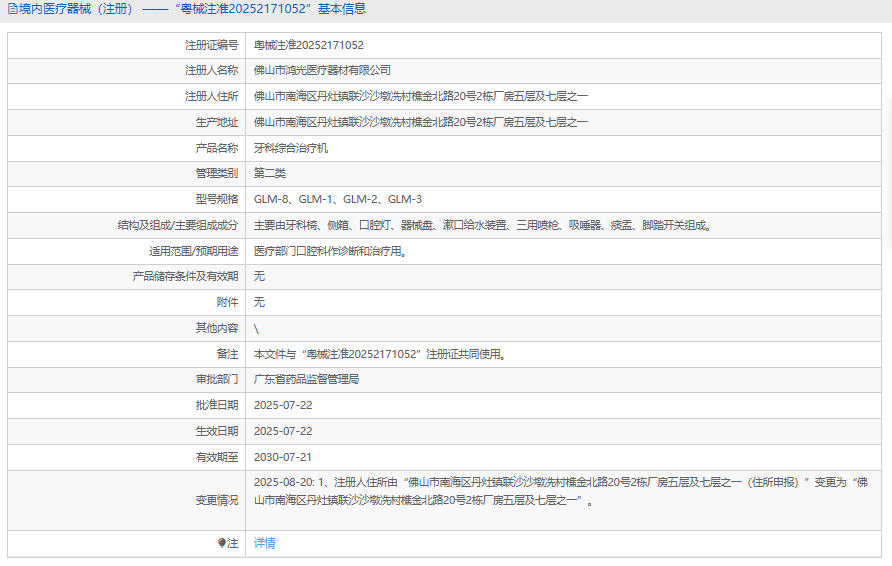
Task: Click the 生效日期 row label
Action: [x=217, y=431]
